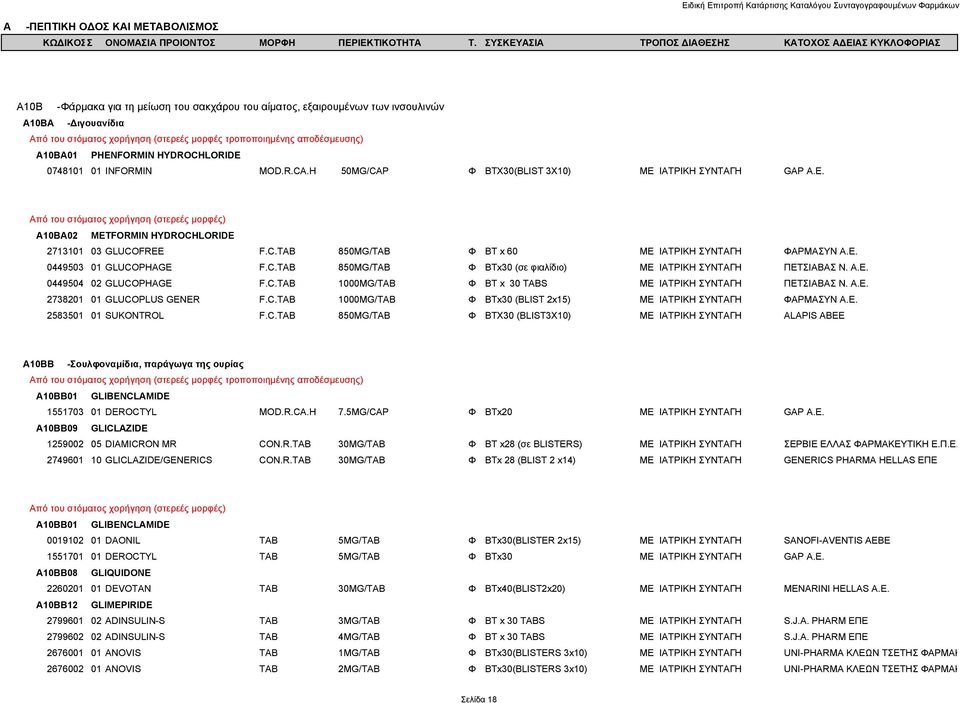Select the A10BB Σουλφοναμίδια subgroup heading
Image resolution: width=960 pixels, height=703 pixels.
pos(133,364)
